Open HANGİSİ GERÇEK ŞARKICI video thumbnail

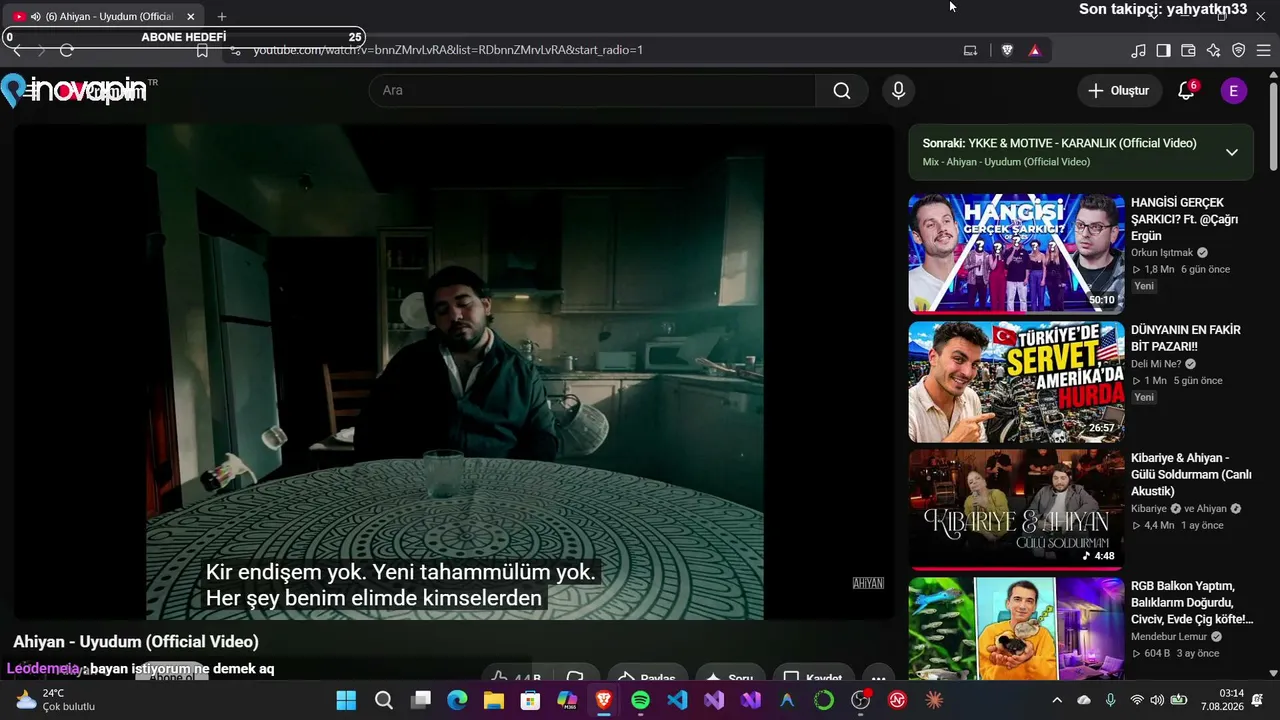coord(1016,254)
